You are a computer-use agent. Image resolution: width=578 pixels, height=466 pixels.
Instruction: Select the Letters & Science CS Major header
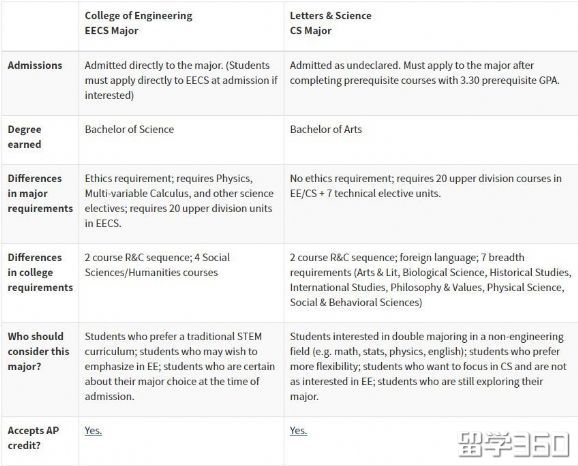[x=330, y=23]
